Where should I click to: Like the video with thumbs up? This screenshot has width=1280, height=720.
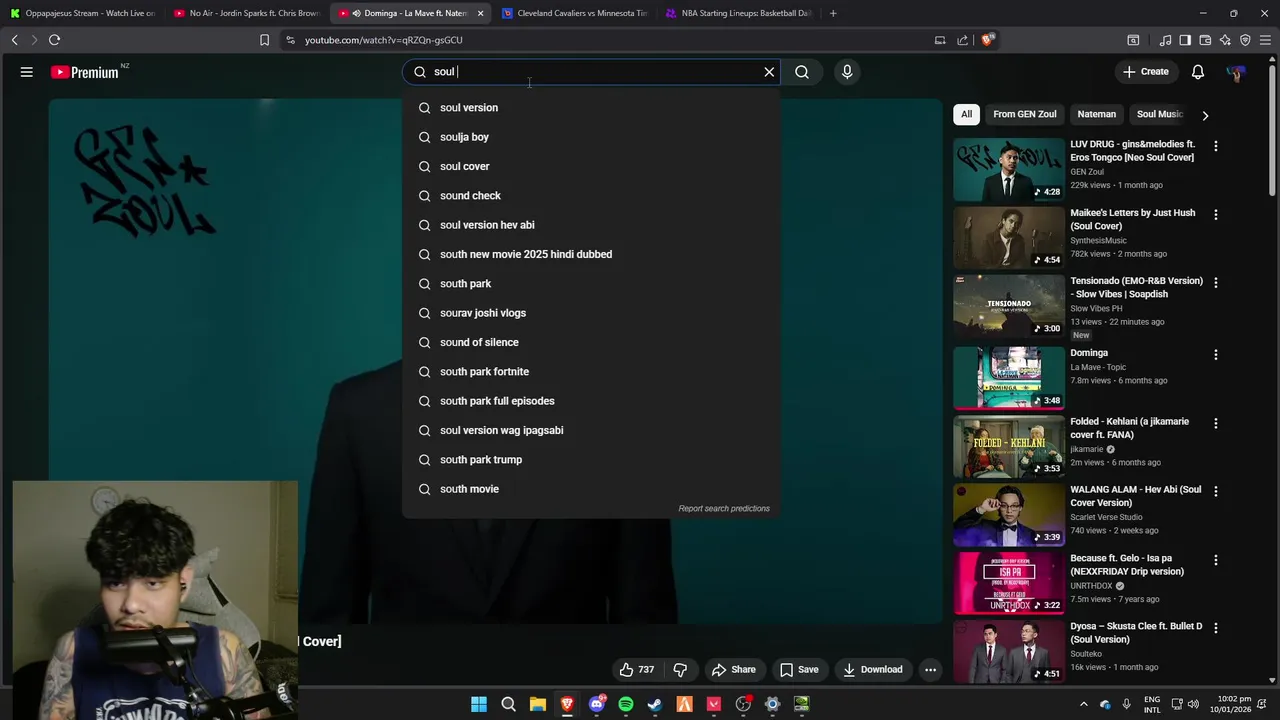point(637,670)
